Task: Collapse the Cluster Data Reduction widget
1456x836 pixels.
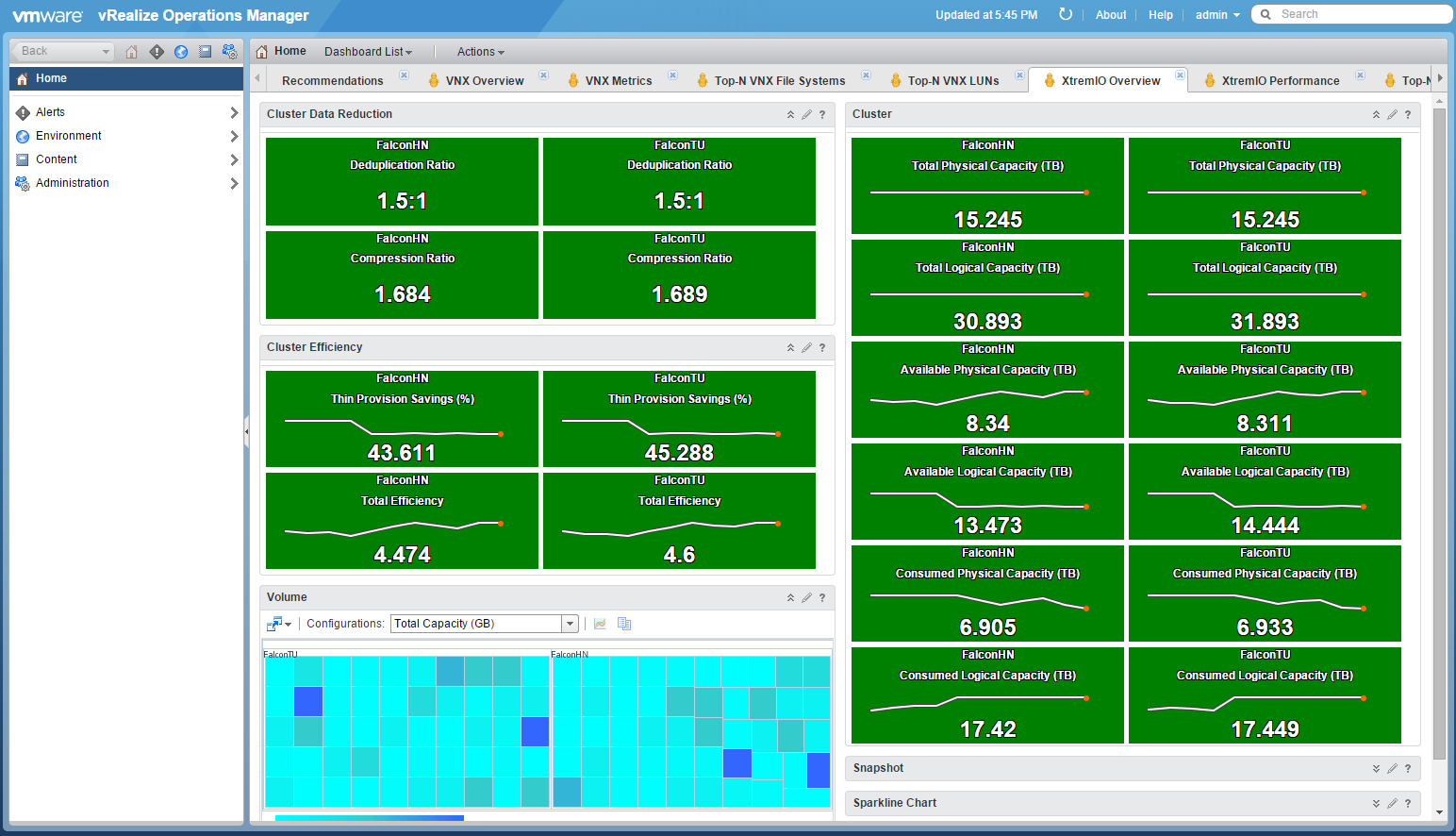Action: pos(790,114)
